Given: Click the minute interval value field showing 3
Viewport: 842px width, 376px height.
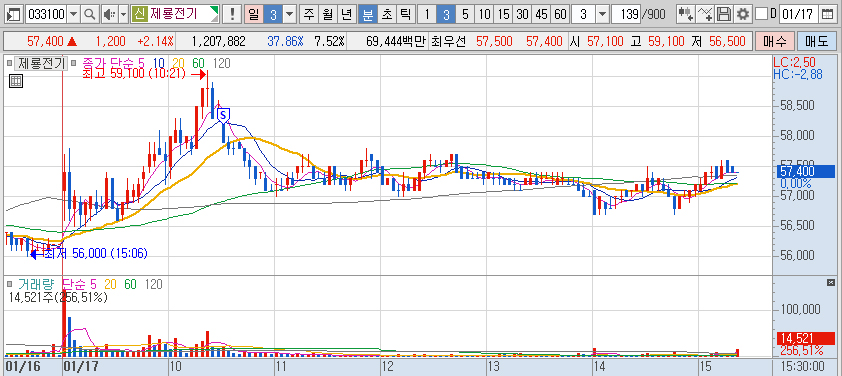Looking at the screenshot, I should tap(583, 15).
